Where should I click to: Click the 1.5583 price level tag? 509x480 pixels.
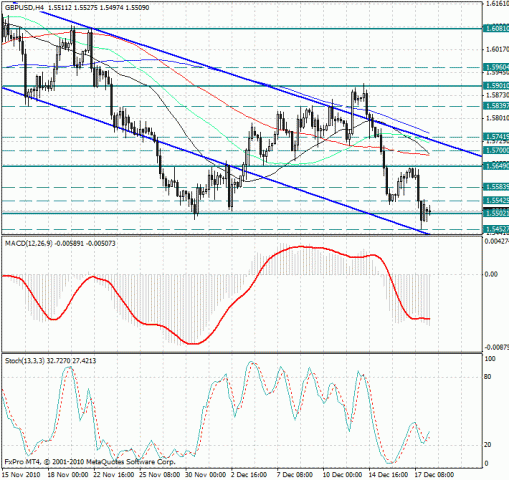point(496,187)
